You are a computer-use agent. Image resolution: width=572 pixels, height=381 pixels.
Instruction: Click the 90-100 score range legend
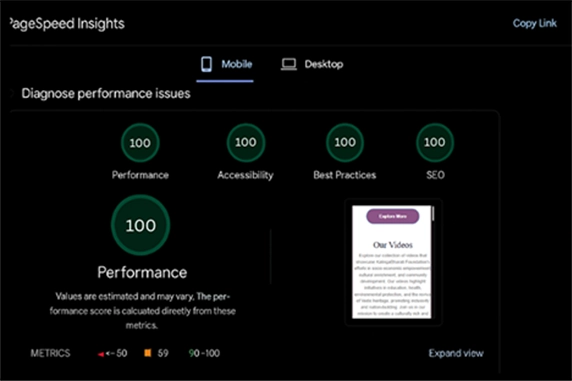[204, 353]
